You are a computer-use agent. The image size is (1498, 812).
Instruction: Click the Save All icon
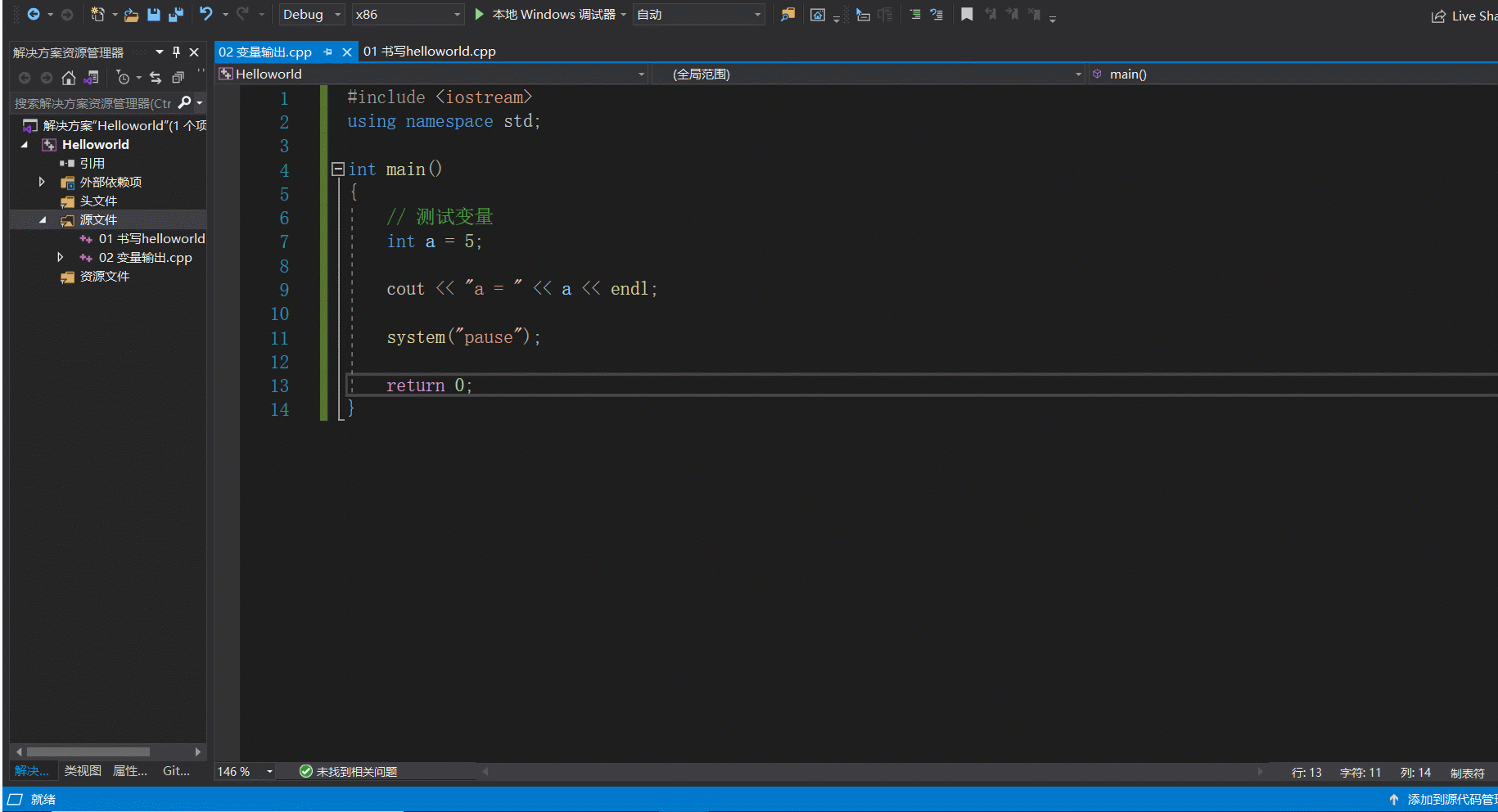click(176, 14)
